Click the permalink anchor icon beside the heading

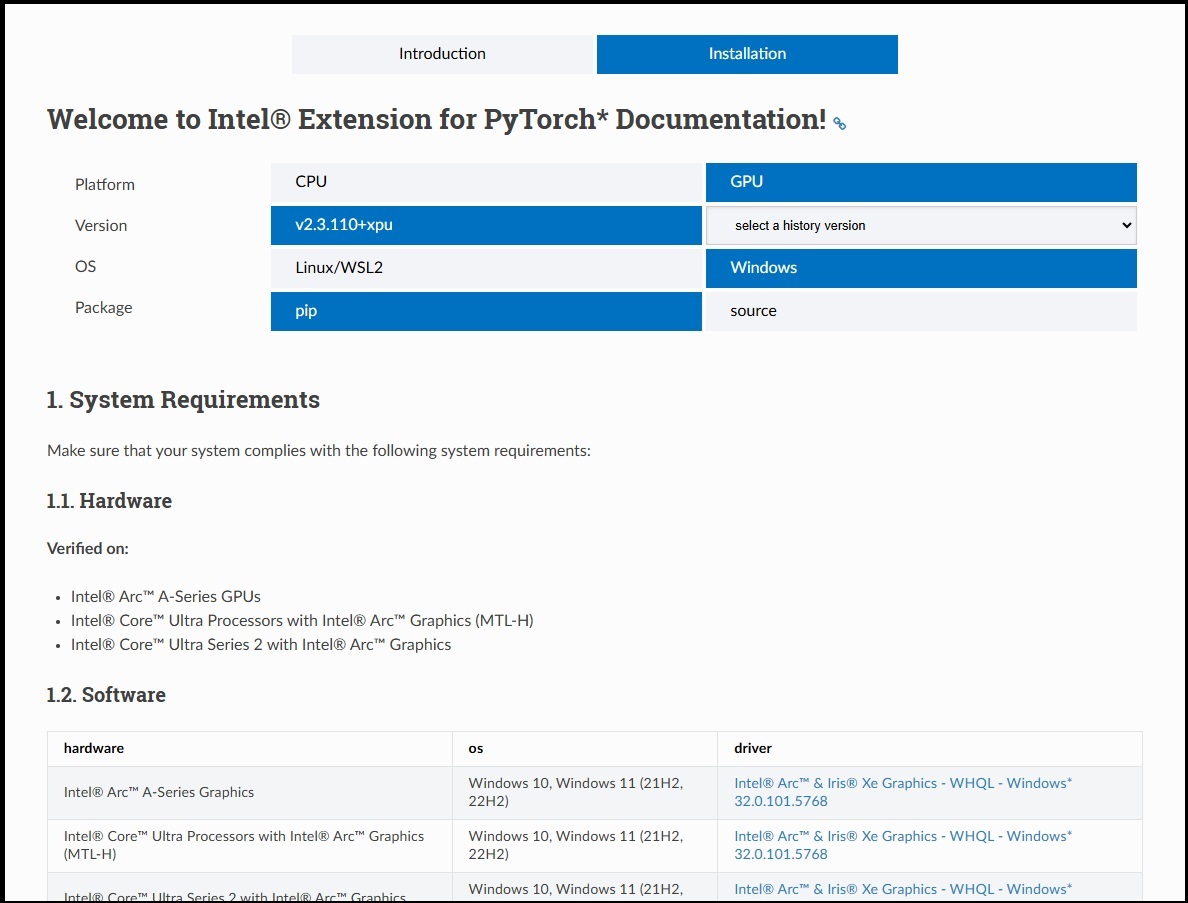pyautogui.click(x=838, y=123)
